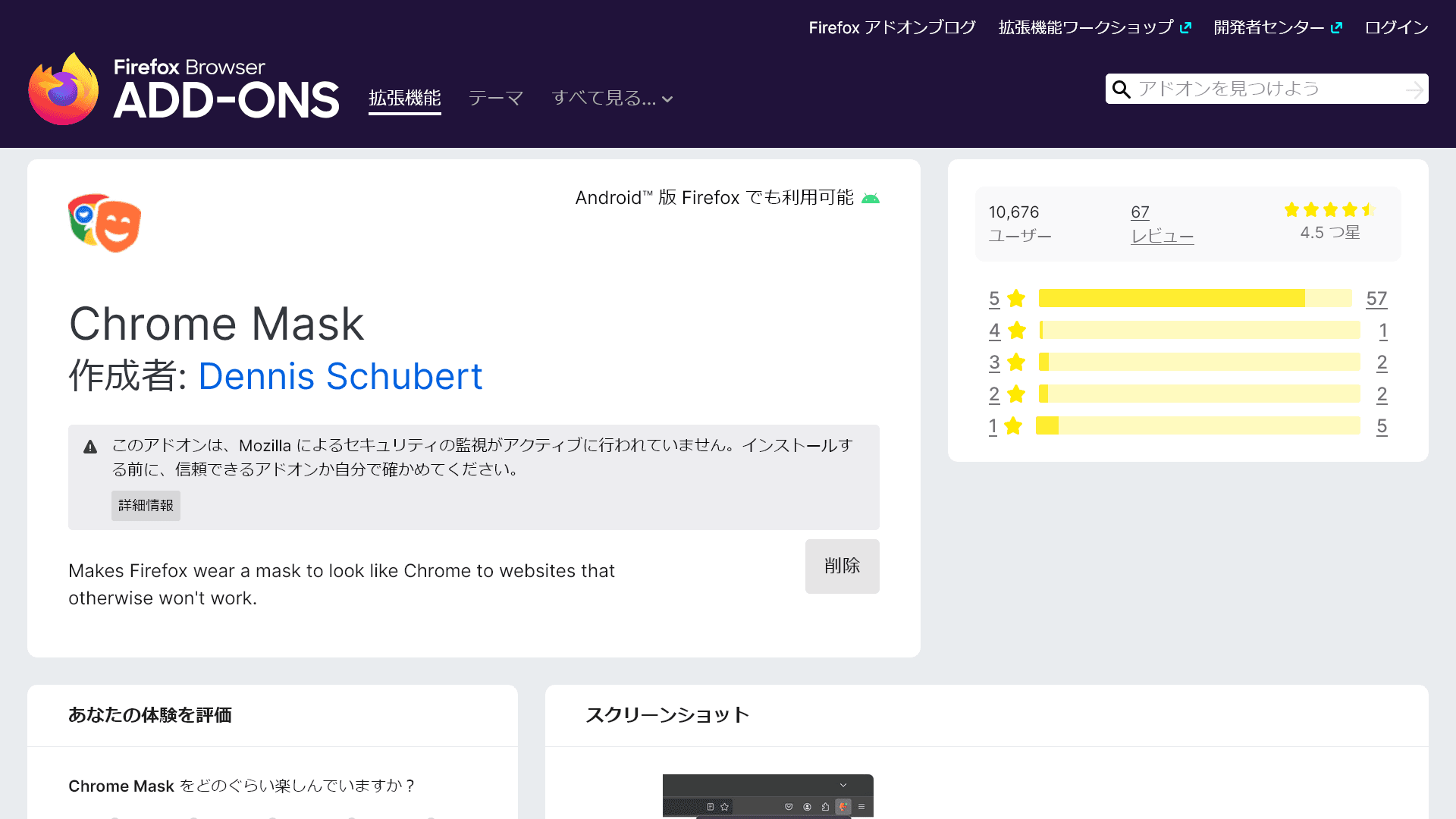Screen dimensions: 1456x819
Task: Click the add-on description starting 'Makes Firefox wear'
Action: point(341,585)
